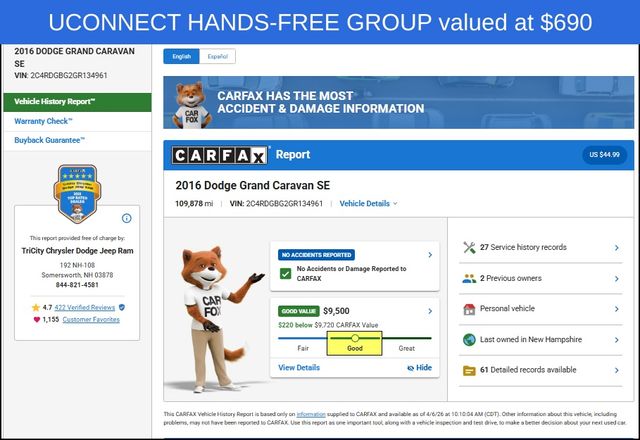Click the CARFAX logo in report header
This screenshot has height=440, width=640.
tap(220, 155)
